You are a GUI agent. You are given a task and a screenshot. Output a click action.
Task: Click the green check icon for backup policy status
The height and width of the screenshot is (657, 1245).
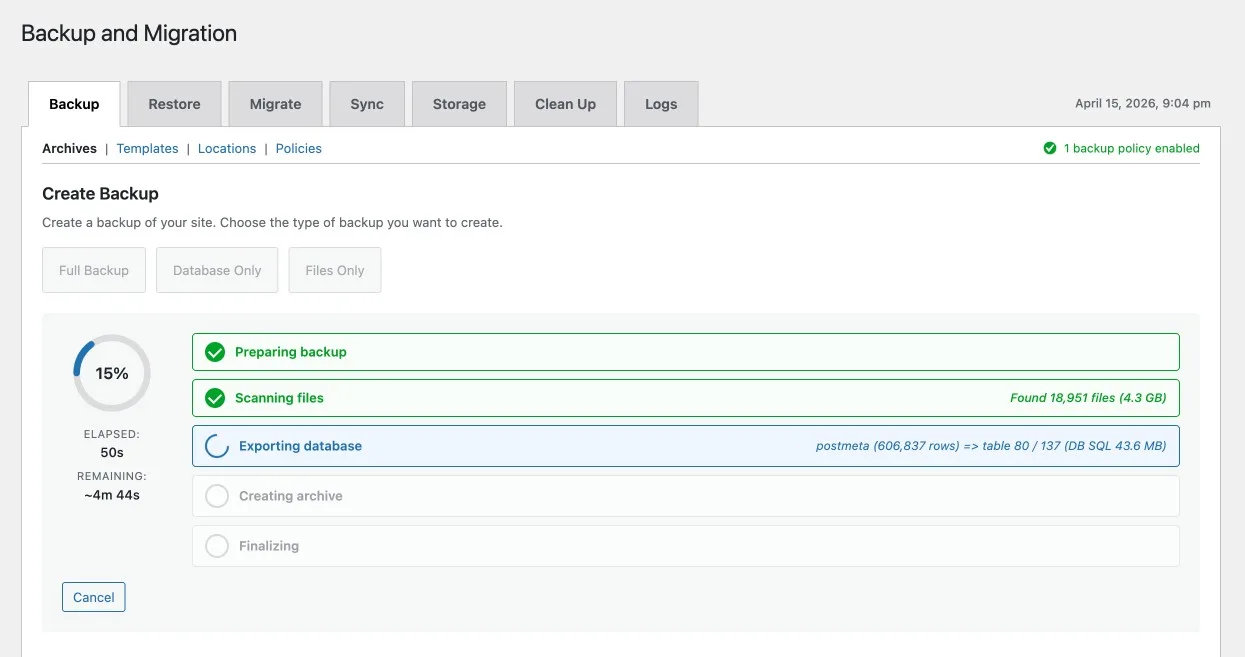(x=1050, y=148)
